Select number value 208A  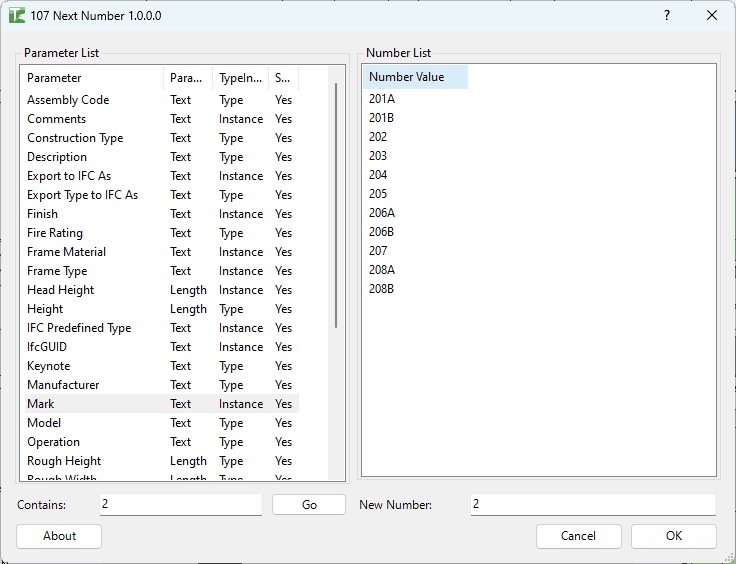(x=382, y=270)
